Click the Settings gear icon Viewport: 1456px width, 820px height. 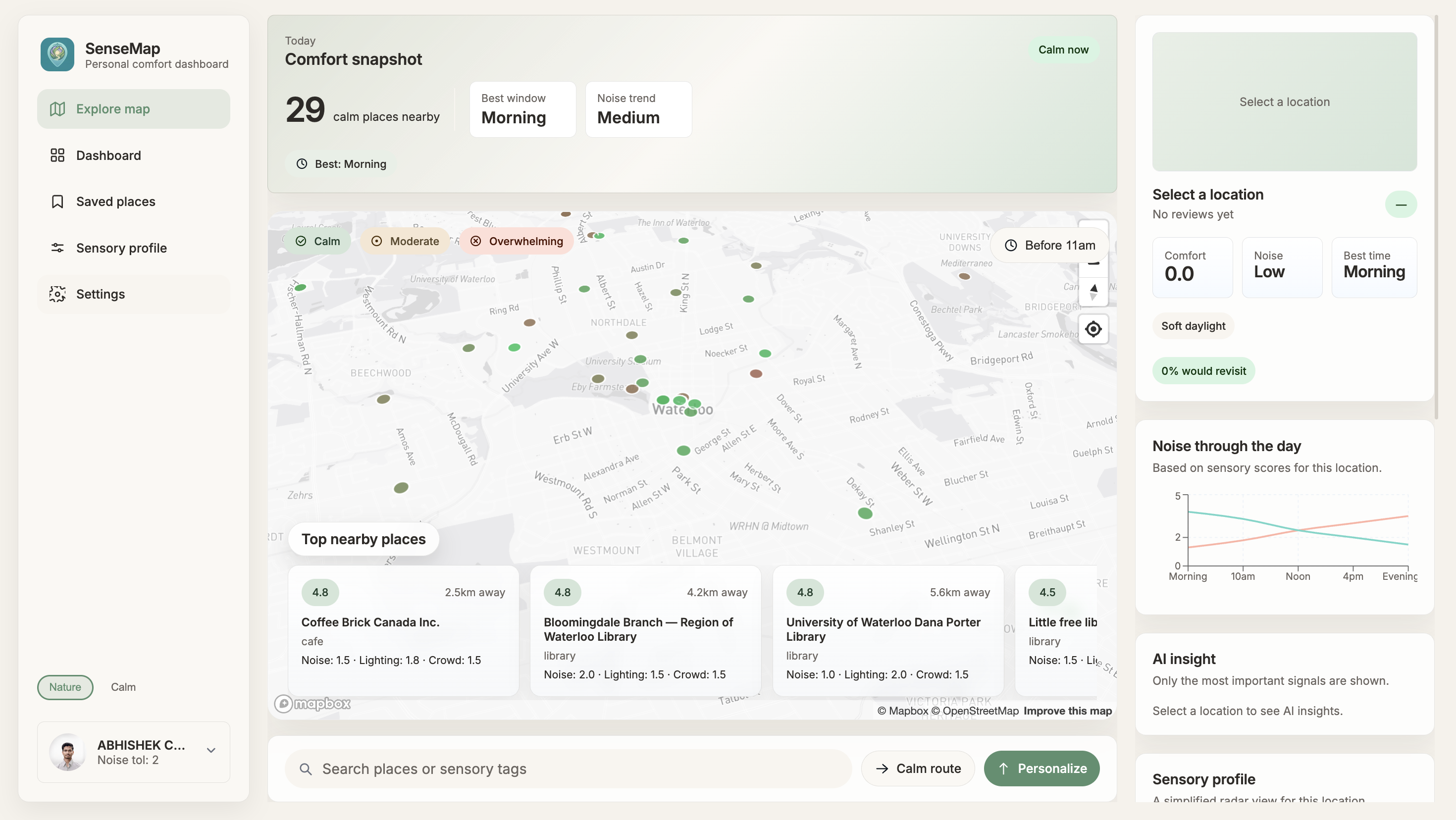[57, 294]
